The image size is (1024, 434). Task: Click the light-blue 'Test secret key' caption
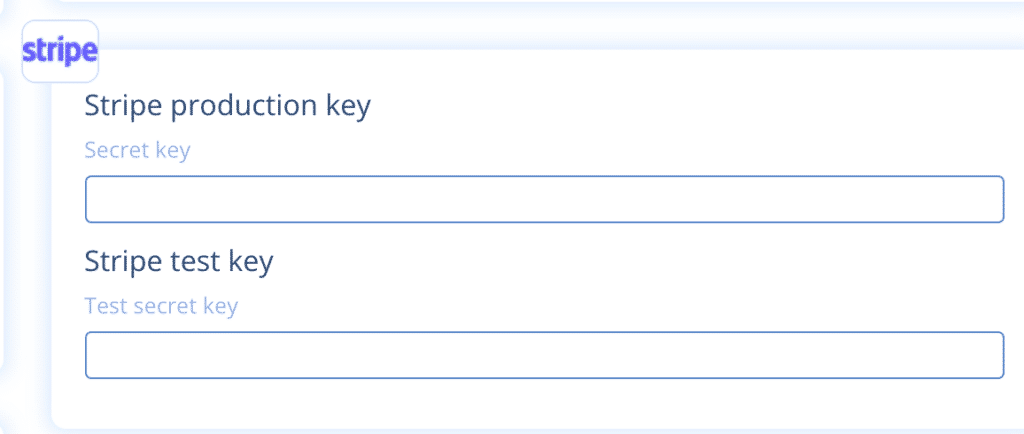[161, 306]
